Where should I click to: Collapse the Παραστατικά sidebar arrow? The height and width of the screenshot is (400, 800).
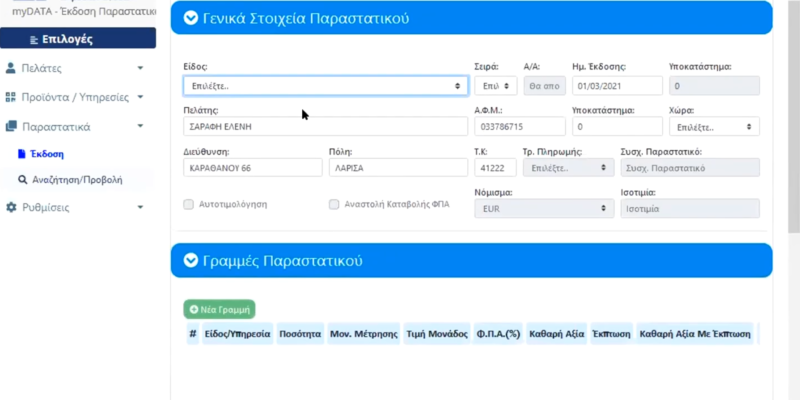(140, 126)
